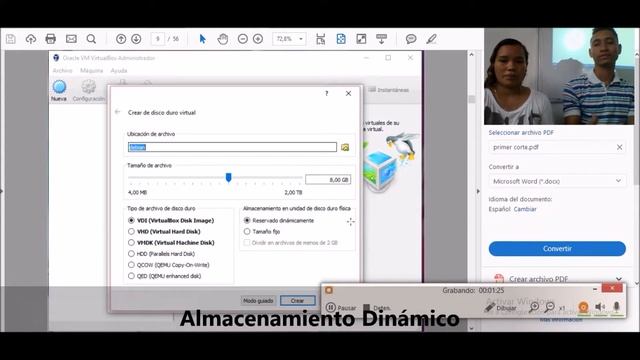The width and height of the screenshot is (640, 360).
Task: Go to next page arrow
Action: click(136, 39)
